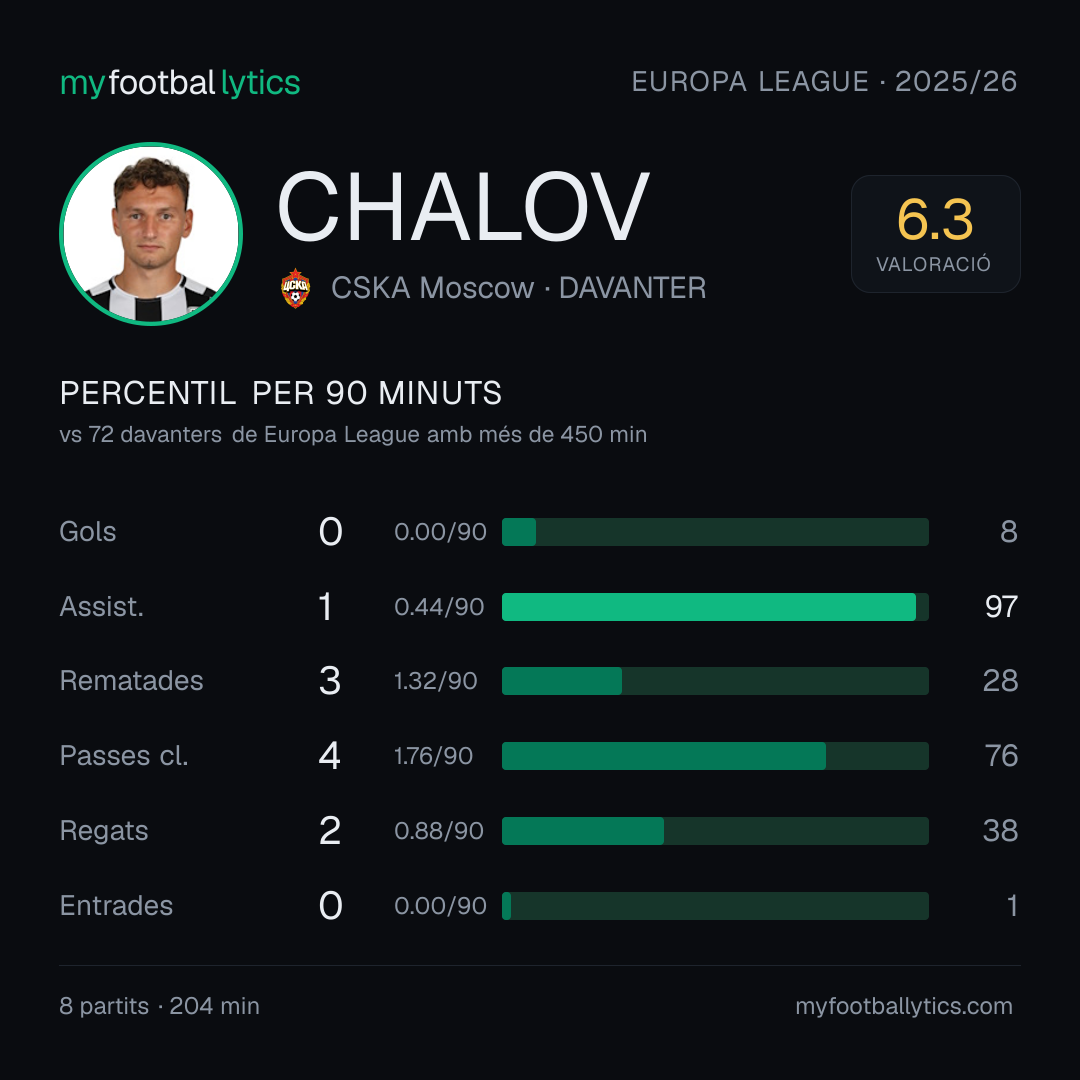This screenshot has width=1080, height=1080.
Task: Click the 6.3 Valoració rating badge
Action: 935,233
